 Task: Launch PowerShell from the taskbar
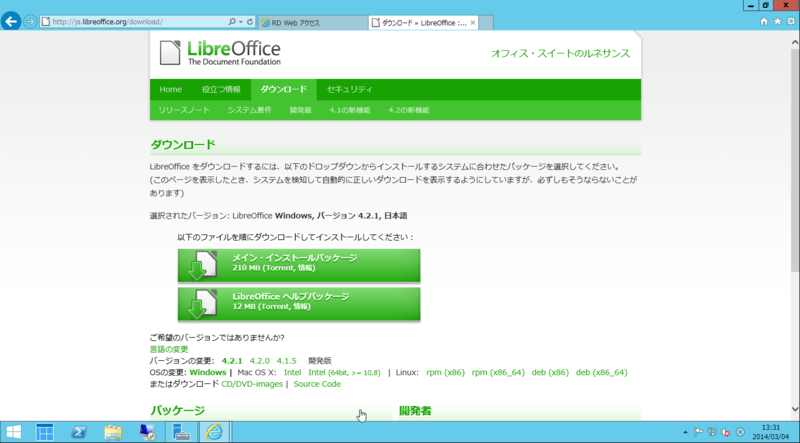point(79,432)
